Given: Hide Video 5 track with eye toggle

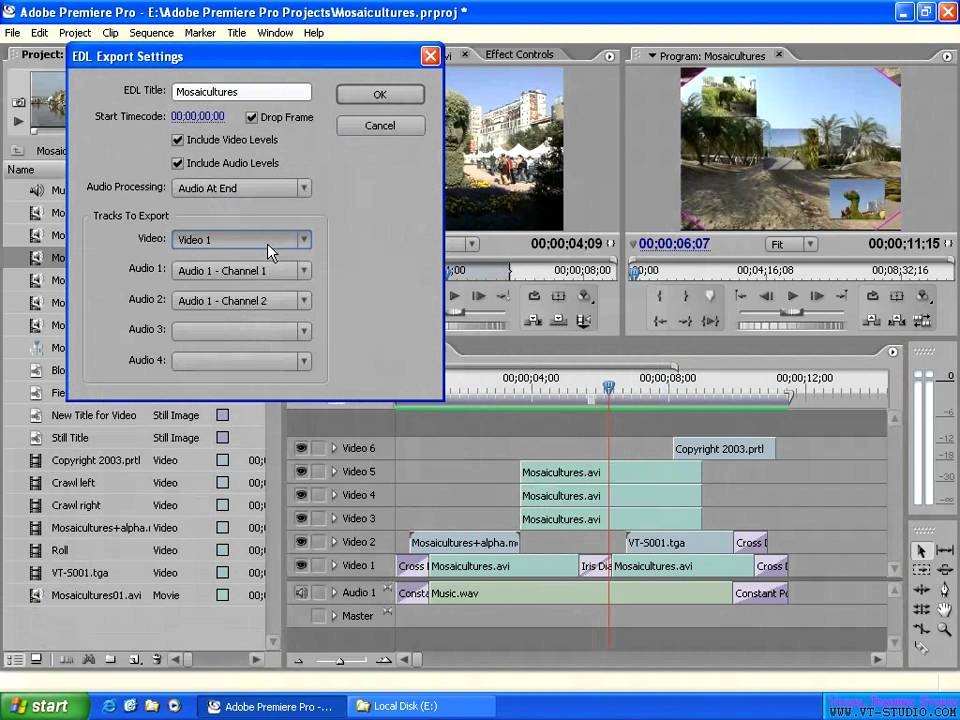Looking at the screenshot, I should pos(301,471).
